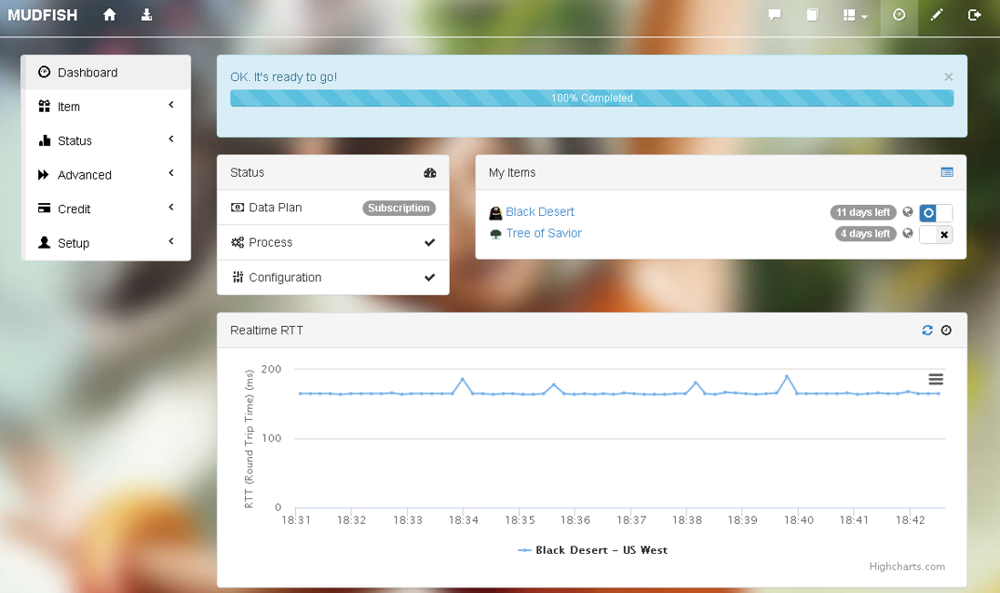1000x593 pixels.
Task: Open the Credit sidebar menu
Action: tap(106, 209)
